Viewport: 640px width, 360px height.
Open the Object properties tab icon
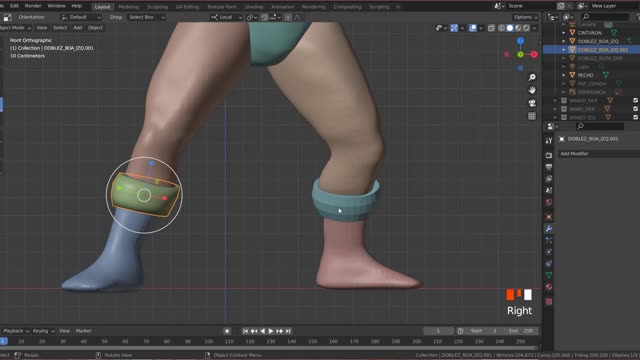tap(549, 217)
